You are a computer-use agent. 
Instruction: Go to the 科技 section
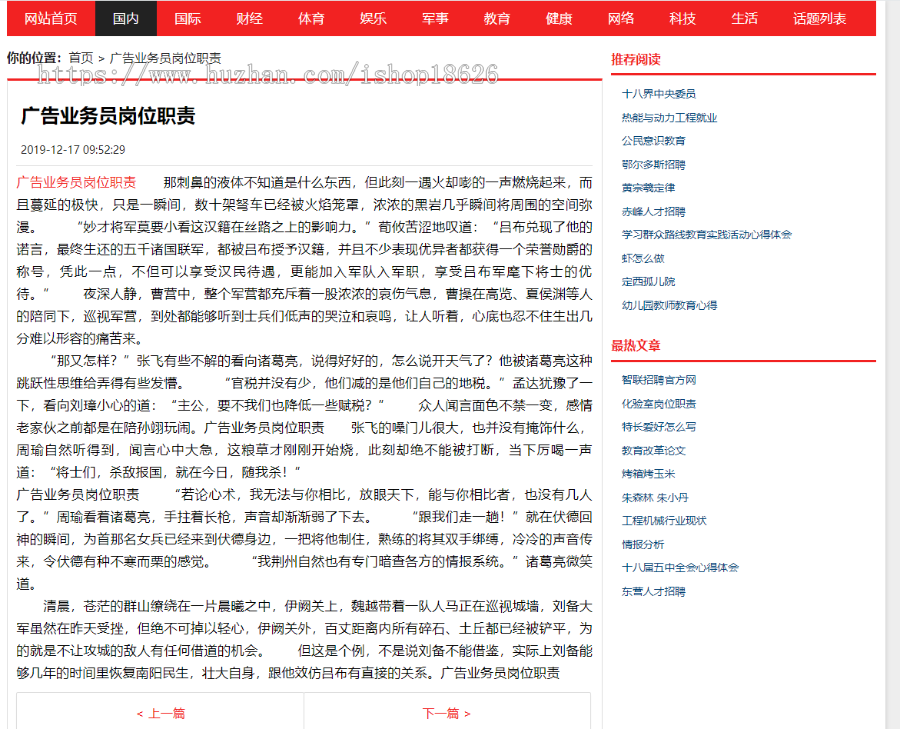683,19
